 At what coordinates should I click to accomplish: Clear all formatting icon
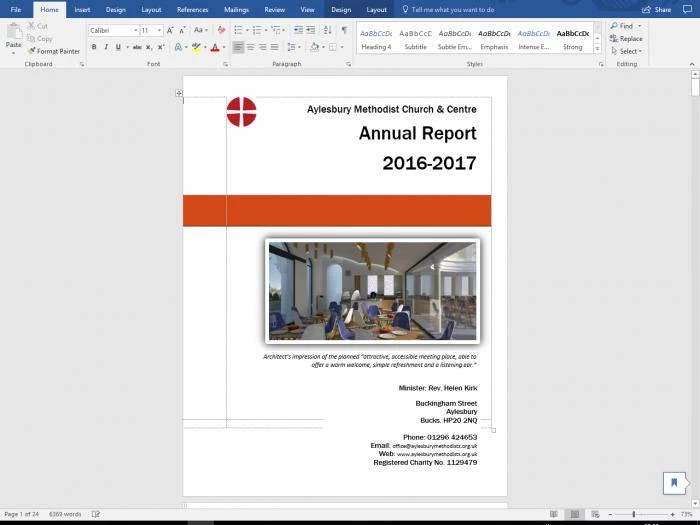click(x=221, y=30)
